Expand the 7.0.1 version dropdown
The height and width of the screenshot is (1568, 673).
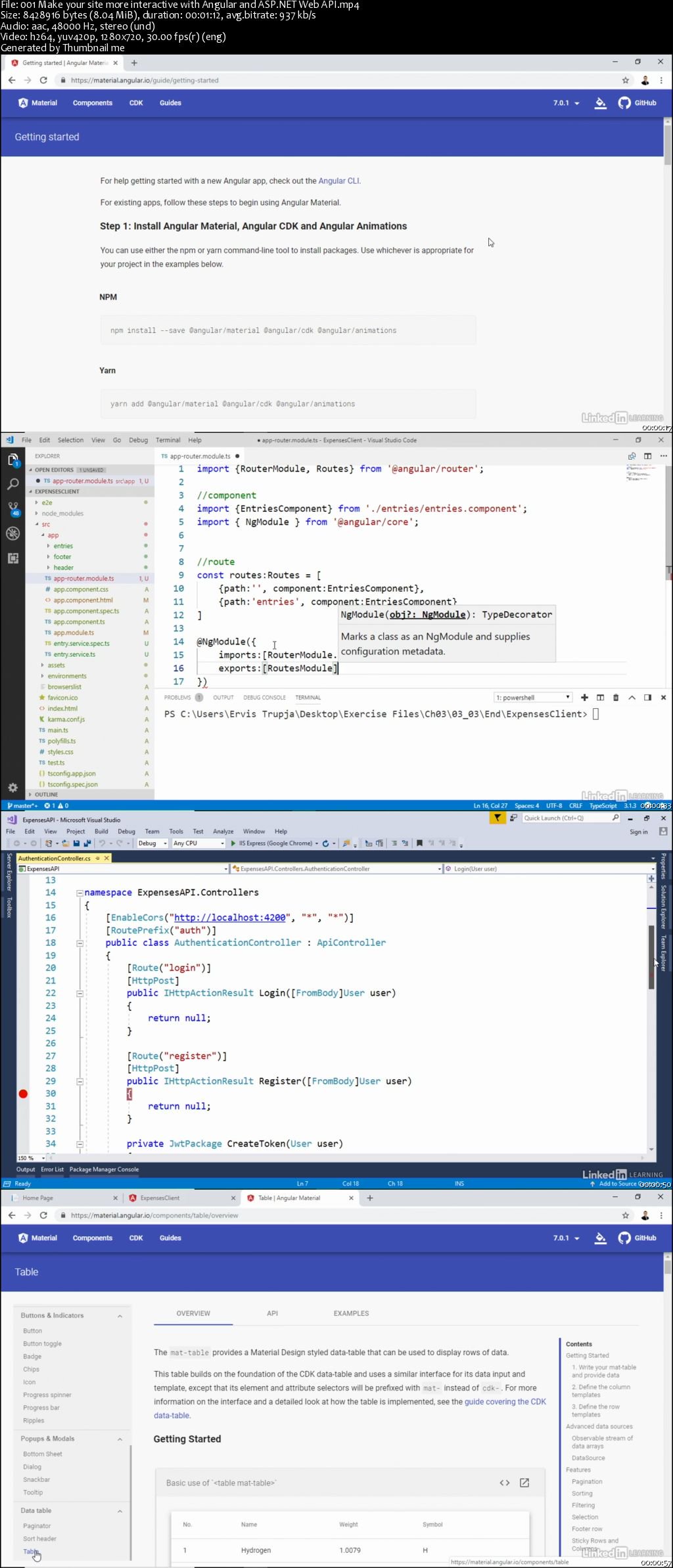[566, 103]
